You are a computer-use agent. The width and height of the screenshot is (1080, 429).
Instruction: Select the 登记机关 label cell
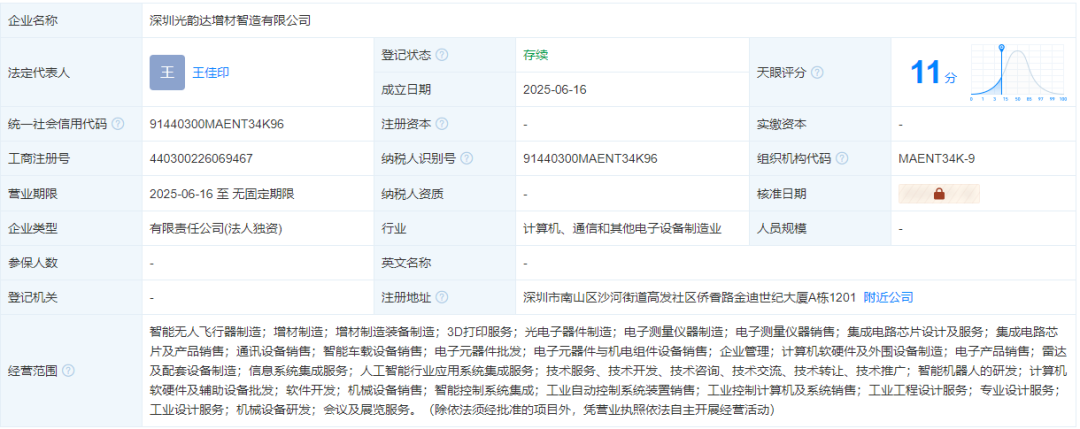coord(72,297)
